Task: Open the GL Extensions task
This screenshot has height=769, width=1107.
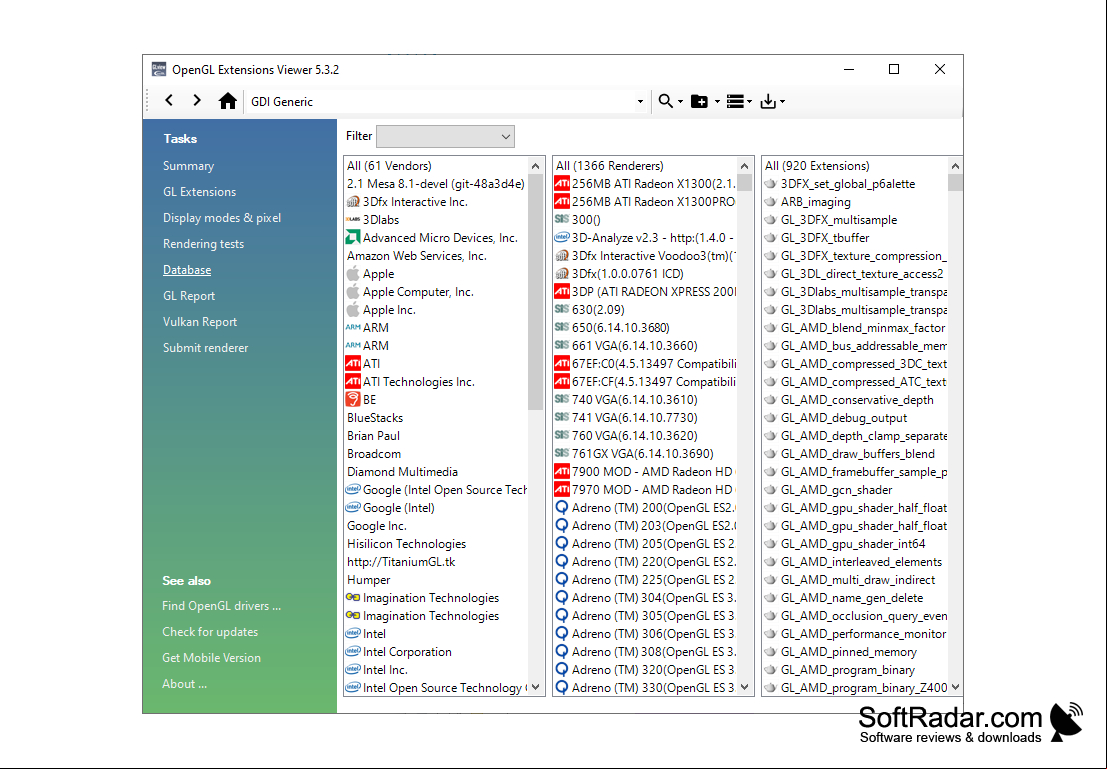Action: pos(200,192)
